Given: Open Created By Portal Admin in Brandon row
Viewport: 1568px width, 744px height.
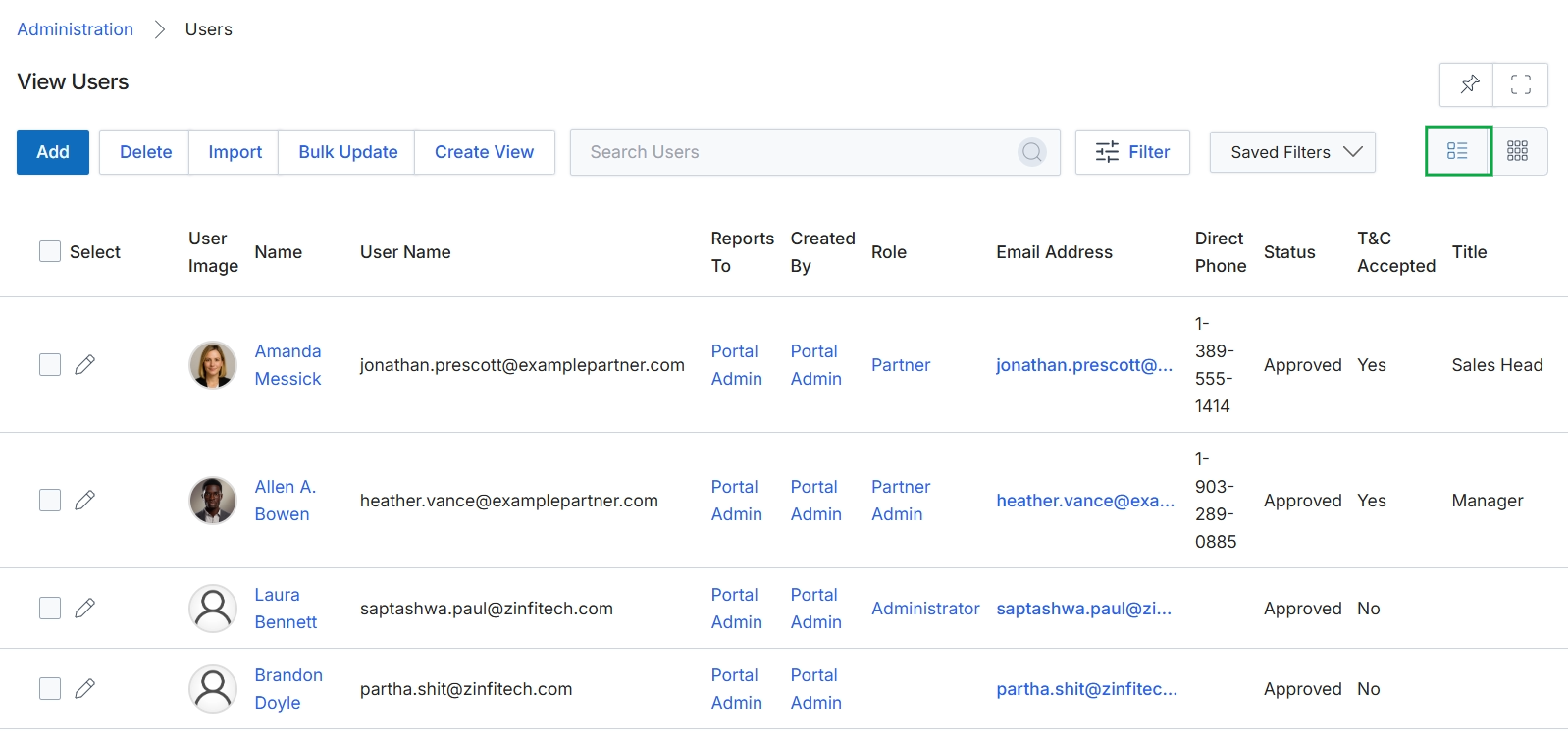Looking at the screenshot, I should [x=816, y=689].
